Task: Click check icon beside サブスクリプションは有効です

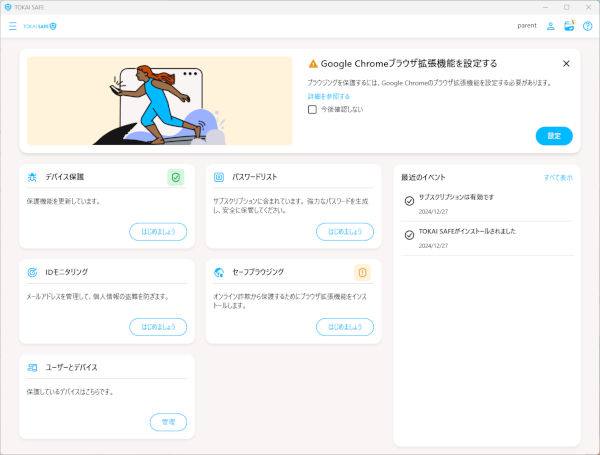Action: click(x=409, y=201)
